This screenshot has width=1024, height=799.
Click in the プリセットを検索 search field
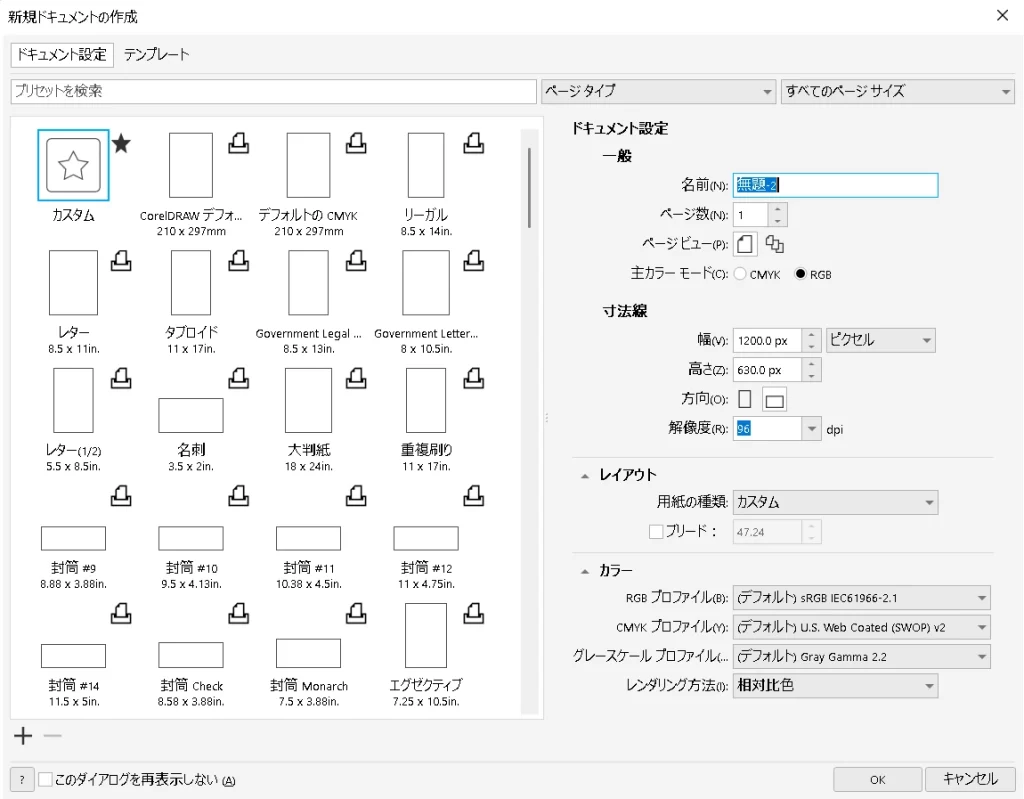click(x=270, y=91)
